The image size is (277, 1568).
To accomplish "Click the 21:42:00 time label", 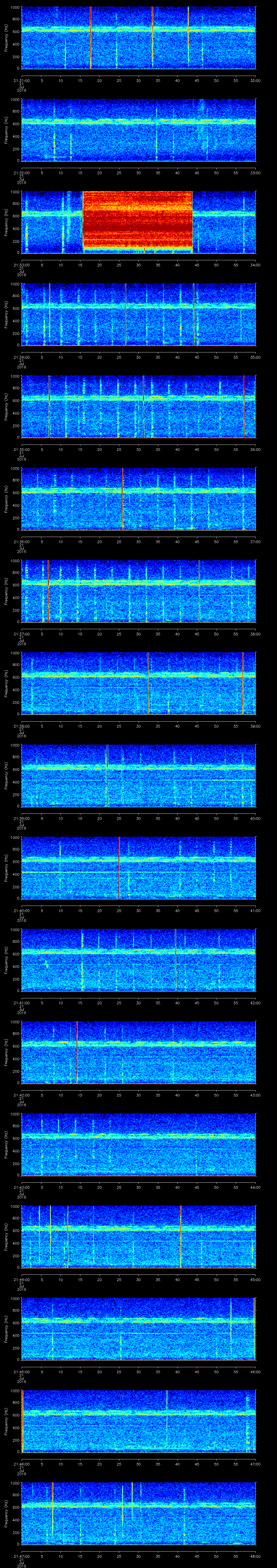I will (x=21, y=1095).
